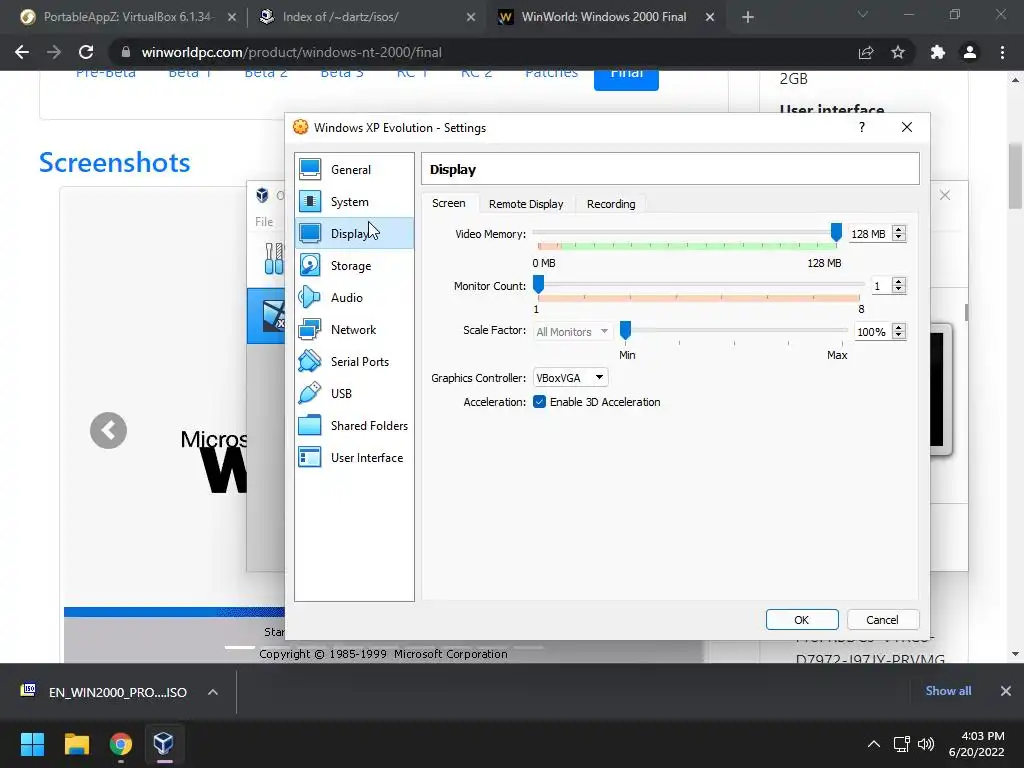Toggle Enable 3D Acceleration checkbox
The image size is (1024, 768).
tap(539, 402)
